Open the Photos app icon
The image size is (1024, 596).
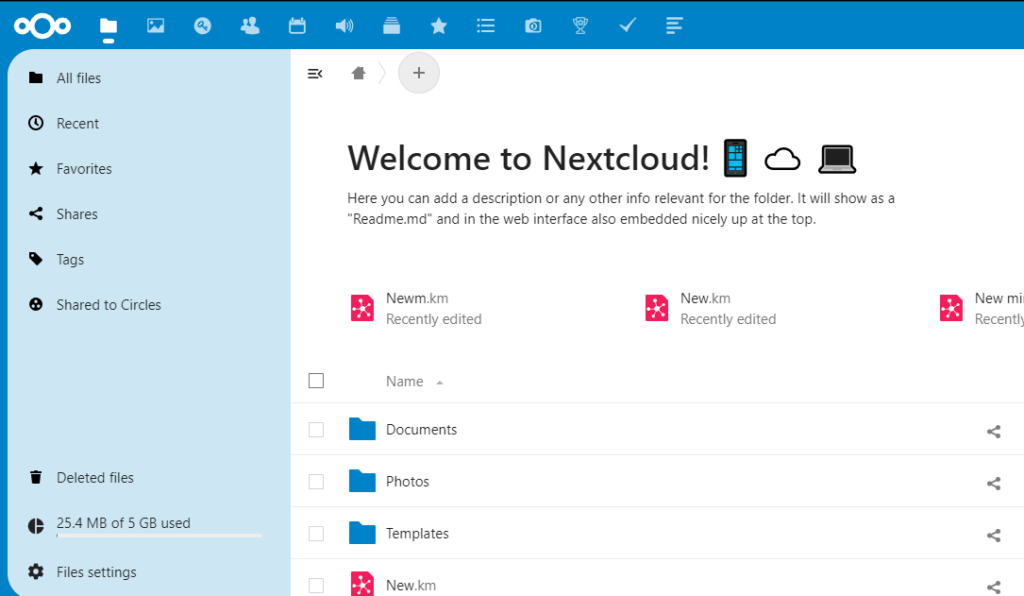[155, 25]
